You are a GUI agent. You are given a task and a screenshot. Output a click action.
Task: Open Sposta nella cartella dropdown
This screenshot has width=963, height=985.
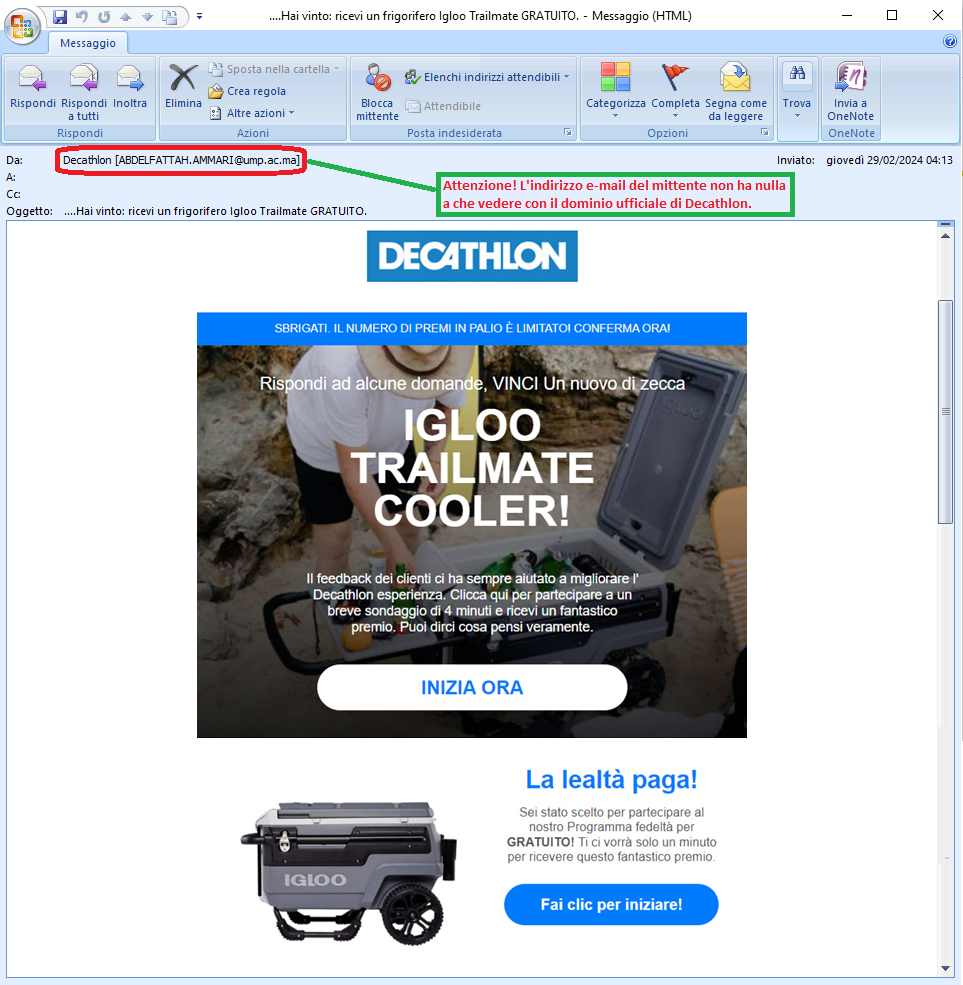click(274, 69)
